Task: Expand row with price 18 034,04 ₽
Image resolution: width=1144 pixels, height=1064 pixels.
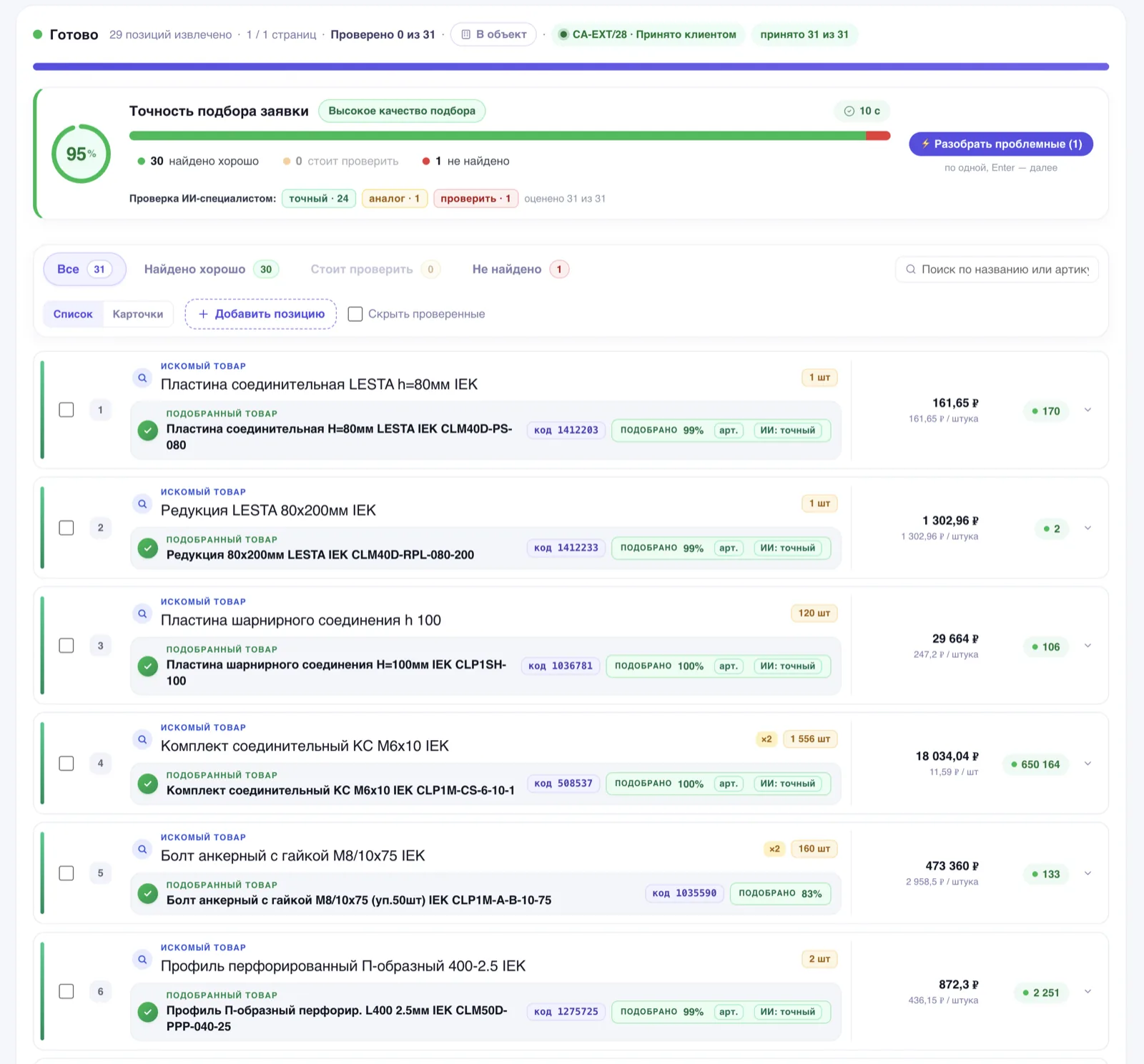Action: click(1088, 763)
